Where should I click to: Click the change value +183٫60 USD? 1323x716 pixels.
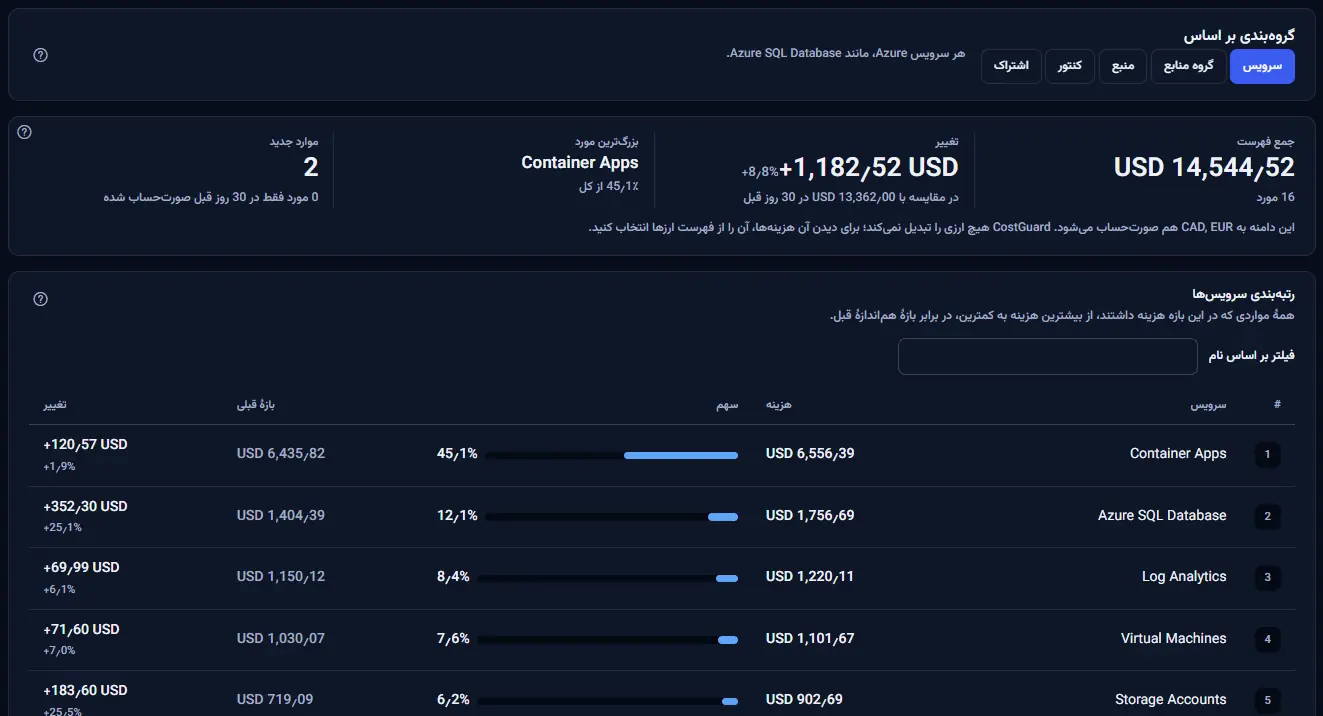85,690
